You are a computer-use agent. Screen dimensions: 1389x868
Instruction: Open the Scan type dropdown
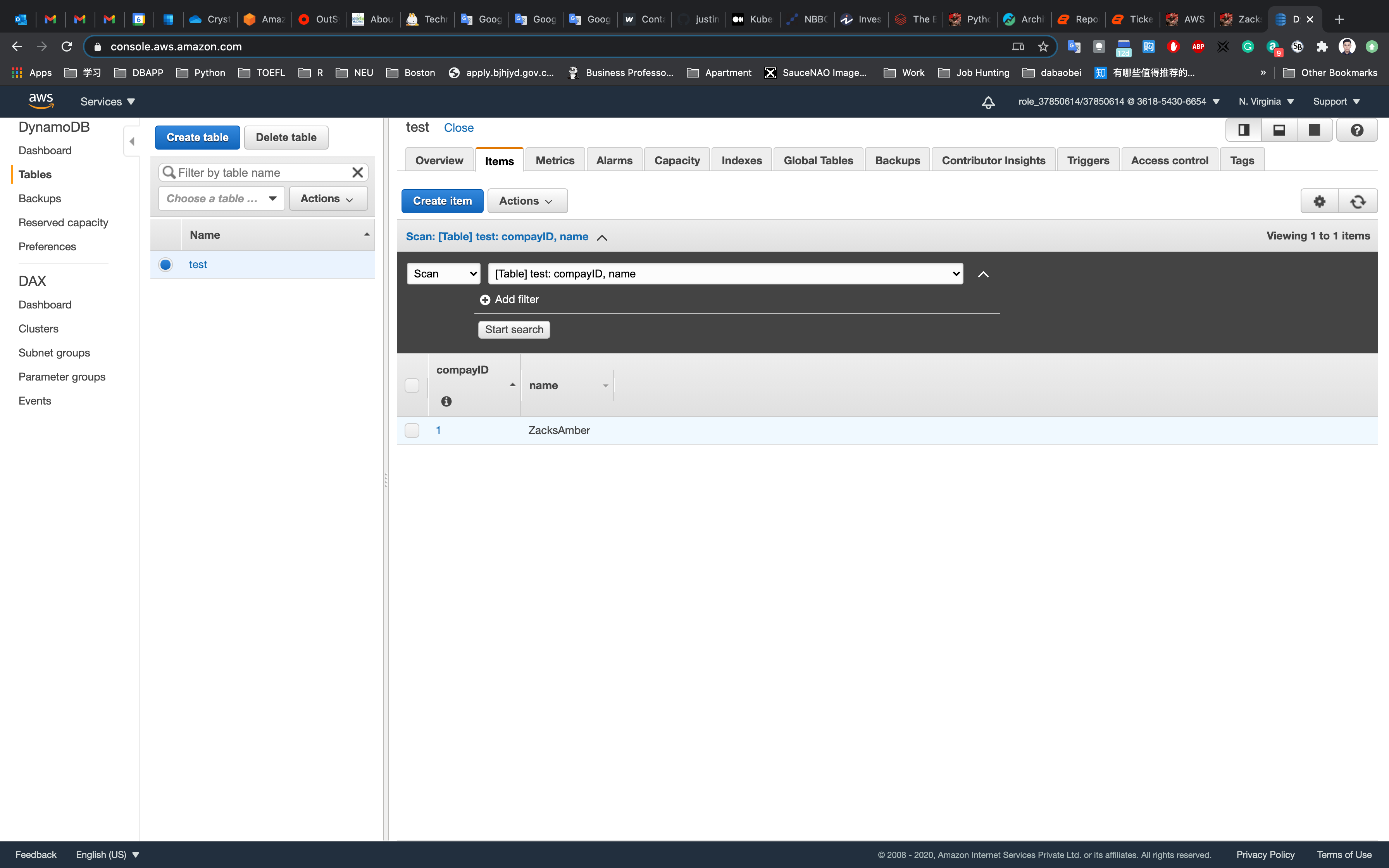(x=444, y=274)
